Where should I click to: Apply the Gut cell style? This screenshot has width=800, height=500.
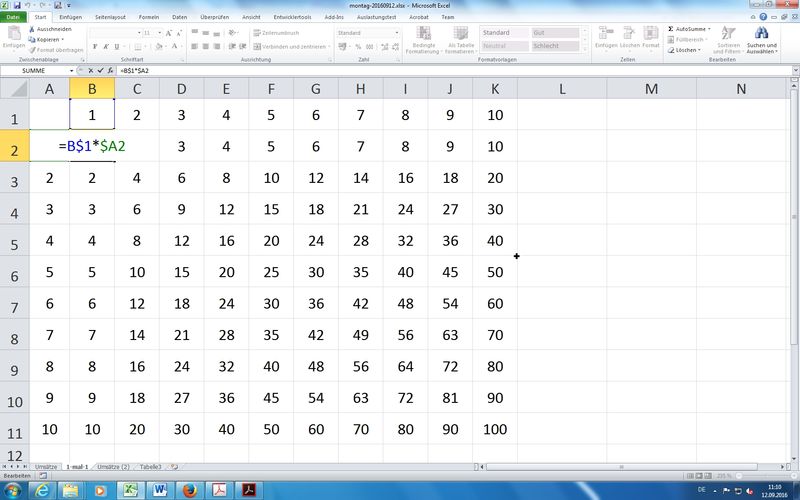coord(555,33)
